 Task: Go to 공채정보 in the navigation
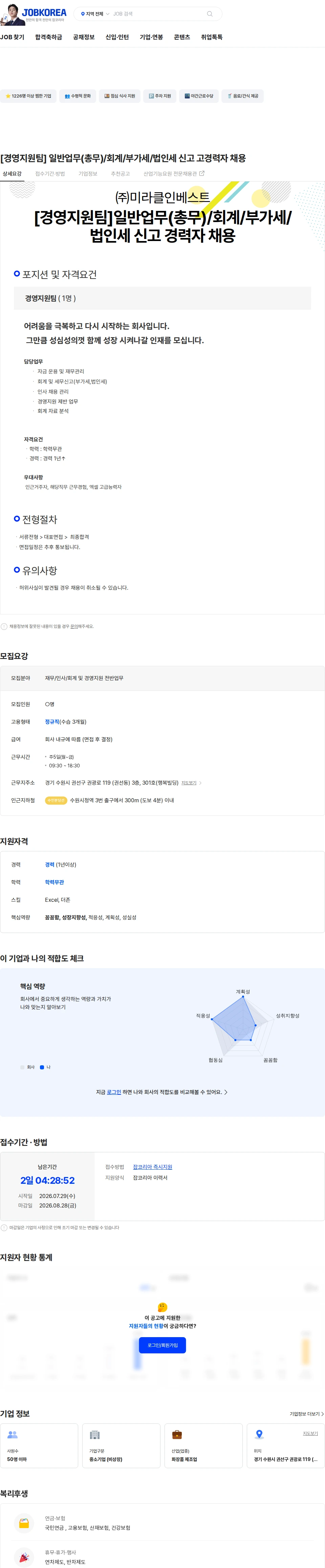click(84, 37)
